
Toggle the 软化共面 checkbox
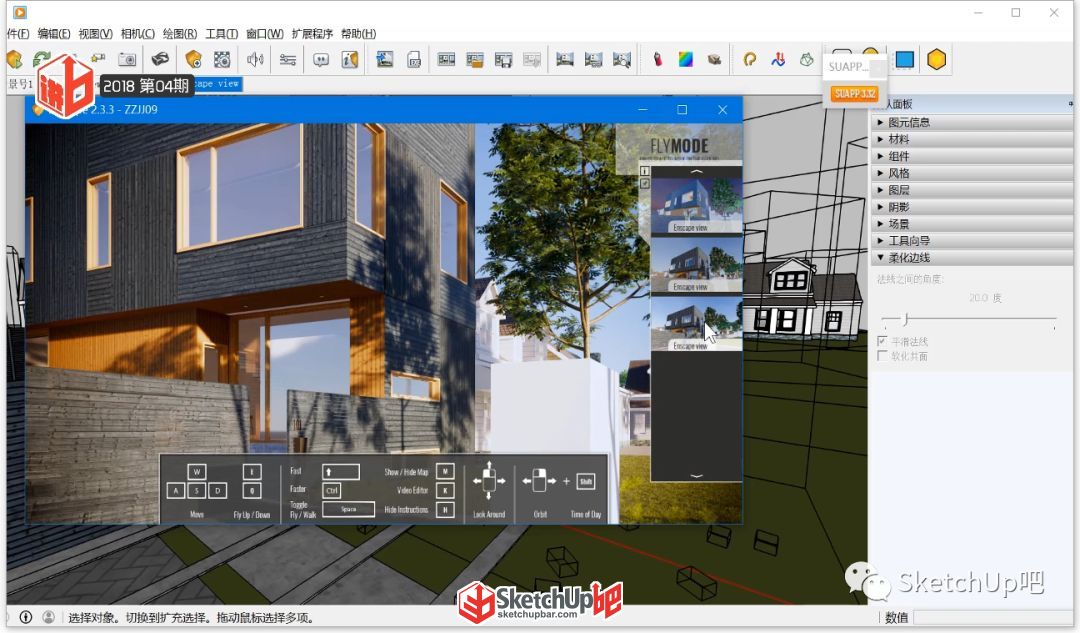(x=882, y=355)
